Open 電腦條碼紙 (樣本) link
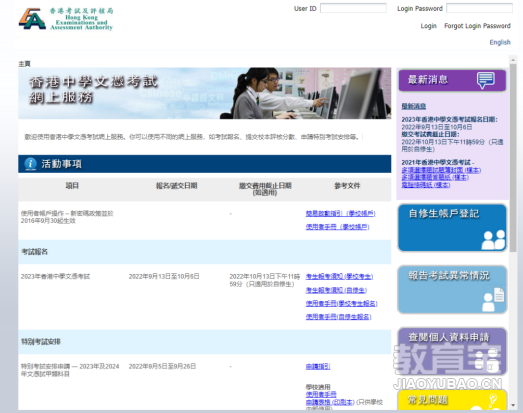Image resolution: width=523 pixels, height=413 pixels. coord(426,185)
